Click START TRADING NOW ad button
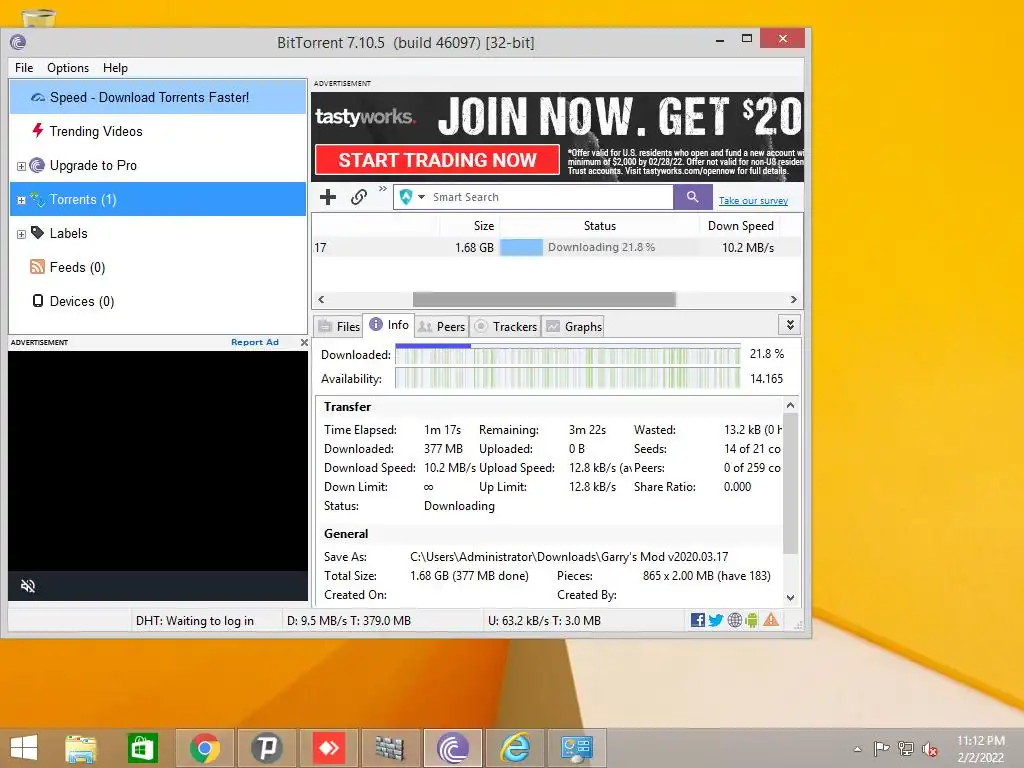Image resolution: width=1024 pixels, height=768 pixels. pos(437,160)
